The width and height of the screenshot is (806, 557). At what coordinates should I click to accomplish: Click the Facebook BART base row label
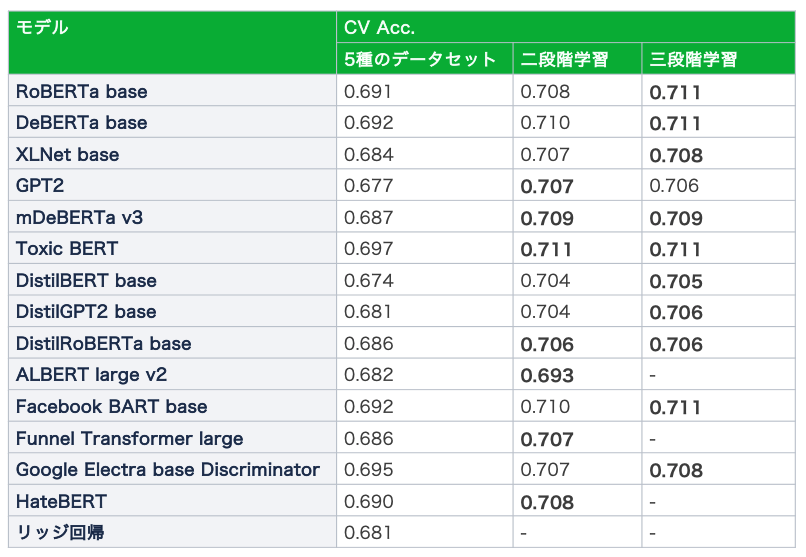pos(112,406)
